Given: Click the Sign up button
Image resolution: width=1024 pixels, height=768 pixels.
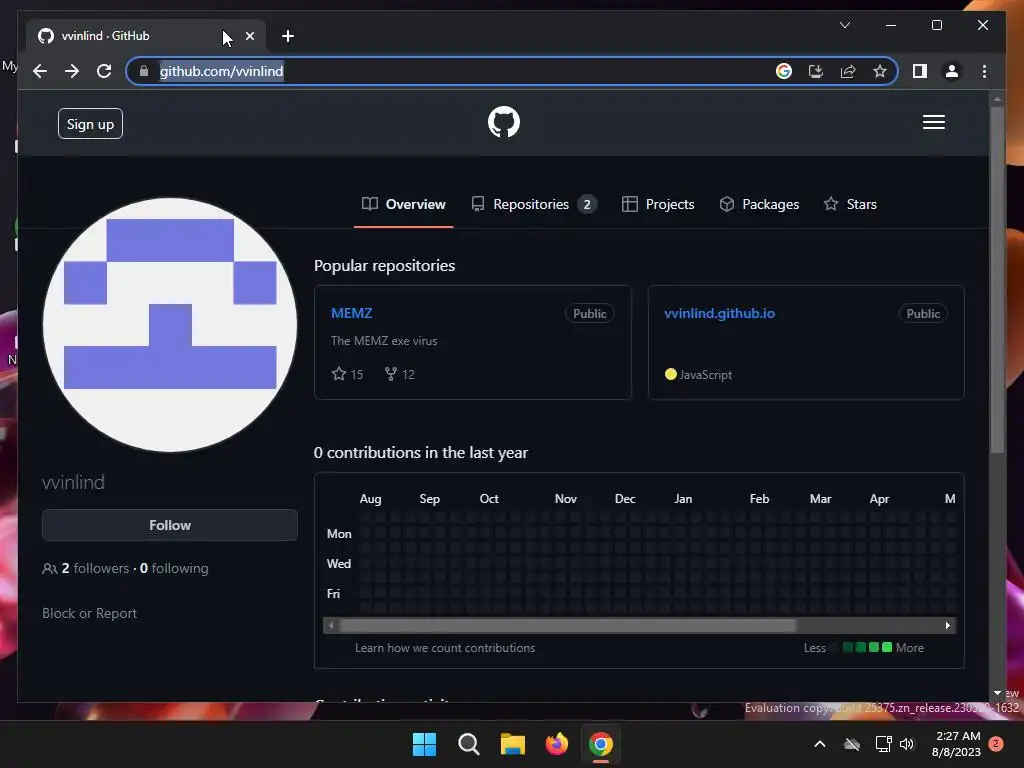Looking at the screenshot, I should [x=90, y=124].
